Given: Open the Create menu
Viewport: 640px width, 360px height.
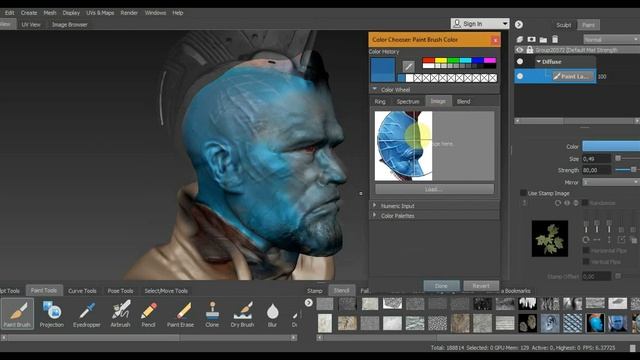Looking at the screenshot, I should 29,13.
